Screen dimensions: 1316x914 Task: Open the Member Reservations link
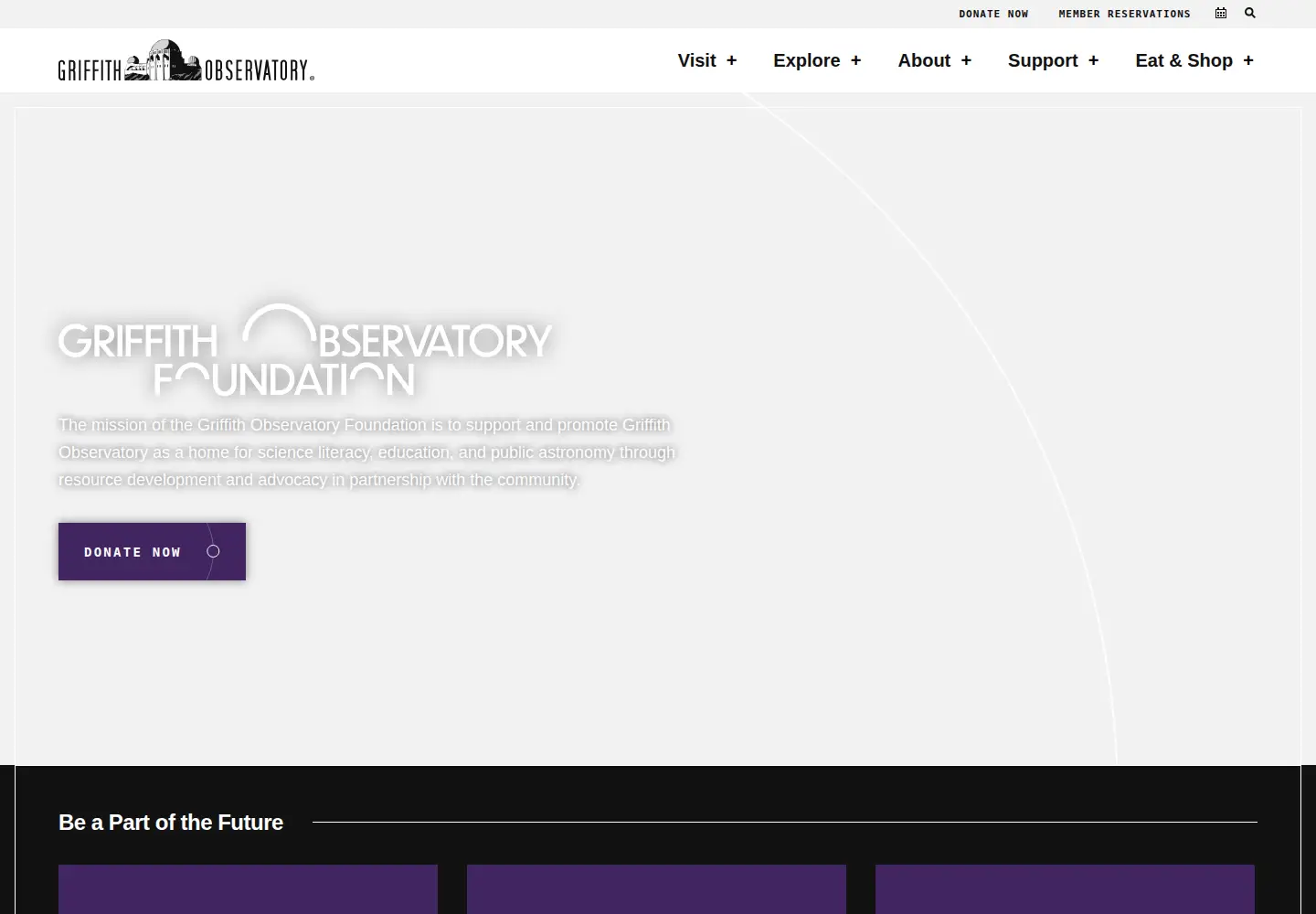pyautogui.click(x=1124, y=14)
